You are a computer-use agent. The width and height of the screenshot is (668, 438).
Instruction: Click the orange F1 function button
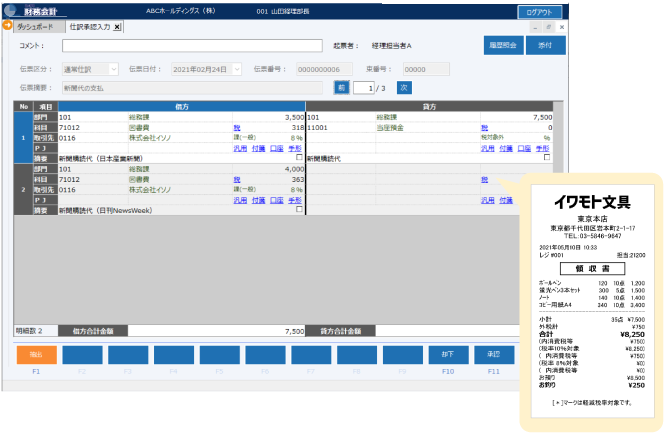[x=36, y=355]
